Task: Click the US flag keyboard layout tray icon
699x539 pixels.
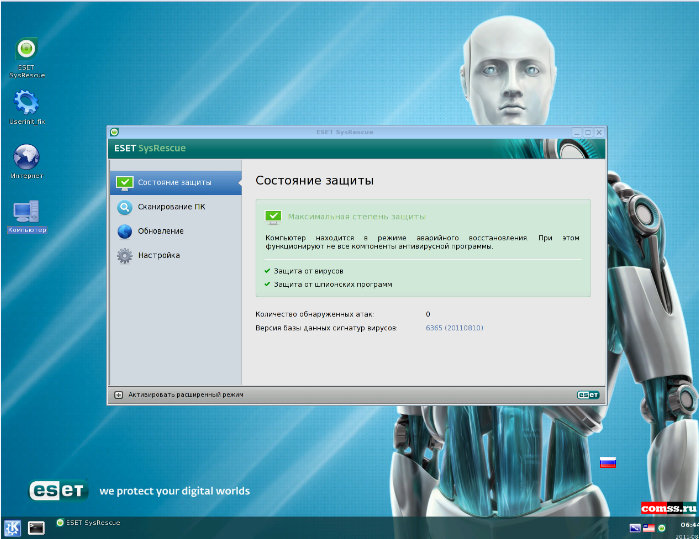Action: click(x=649, y=528)
